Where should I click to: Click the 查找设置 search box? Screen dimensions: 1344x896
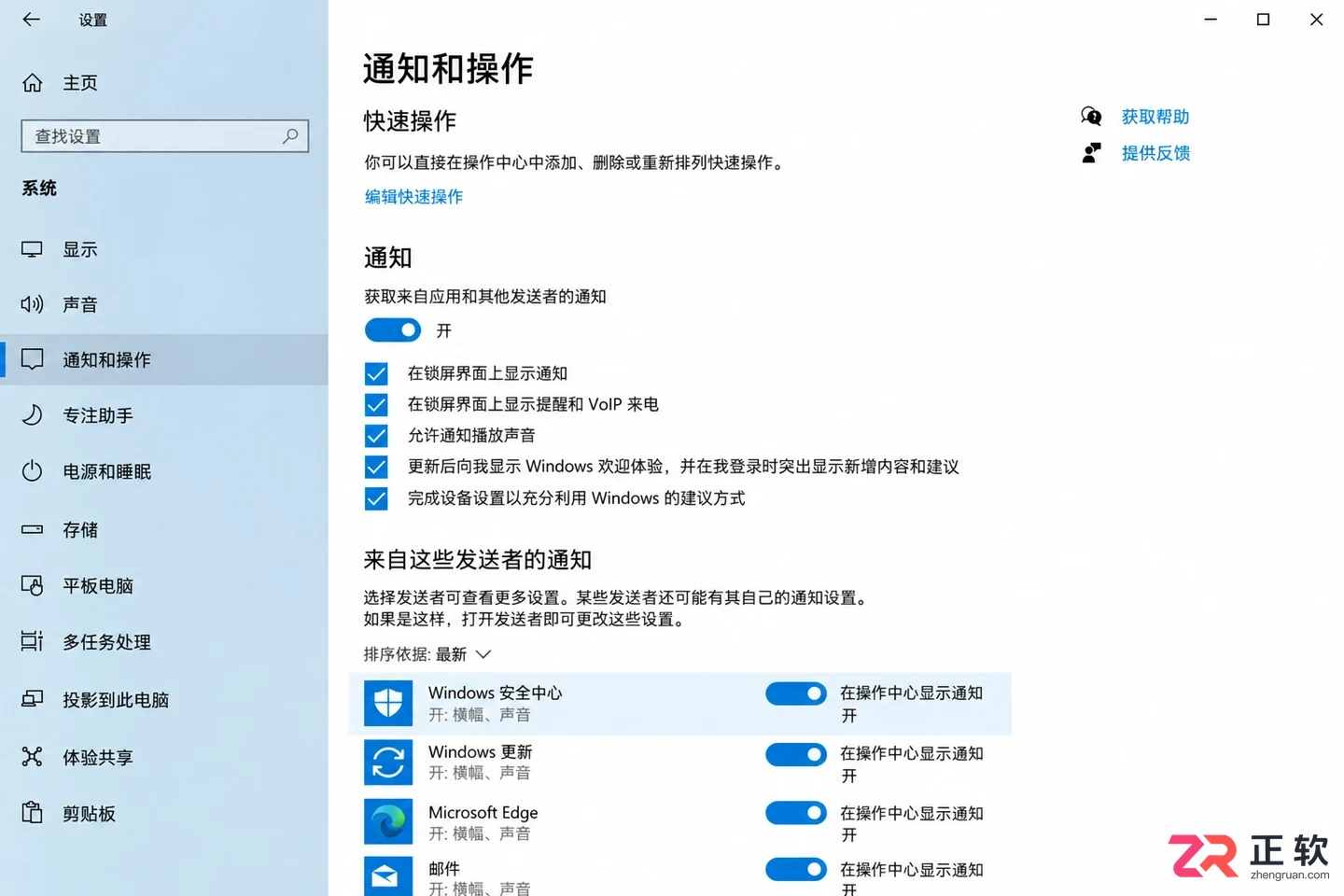(165, 136)
